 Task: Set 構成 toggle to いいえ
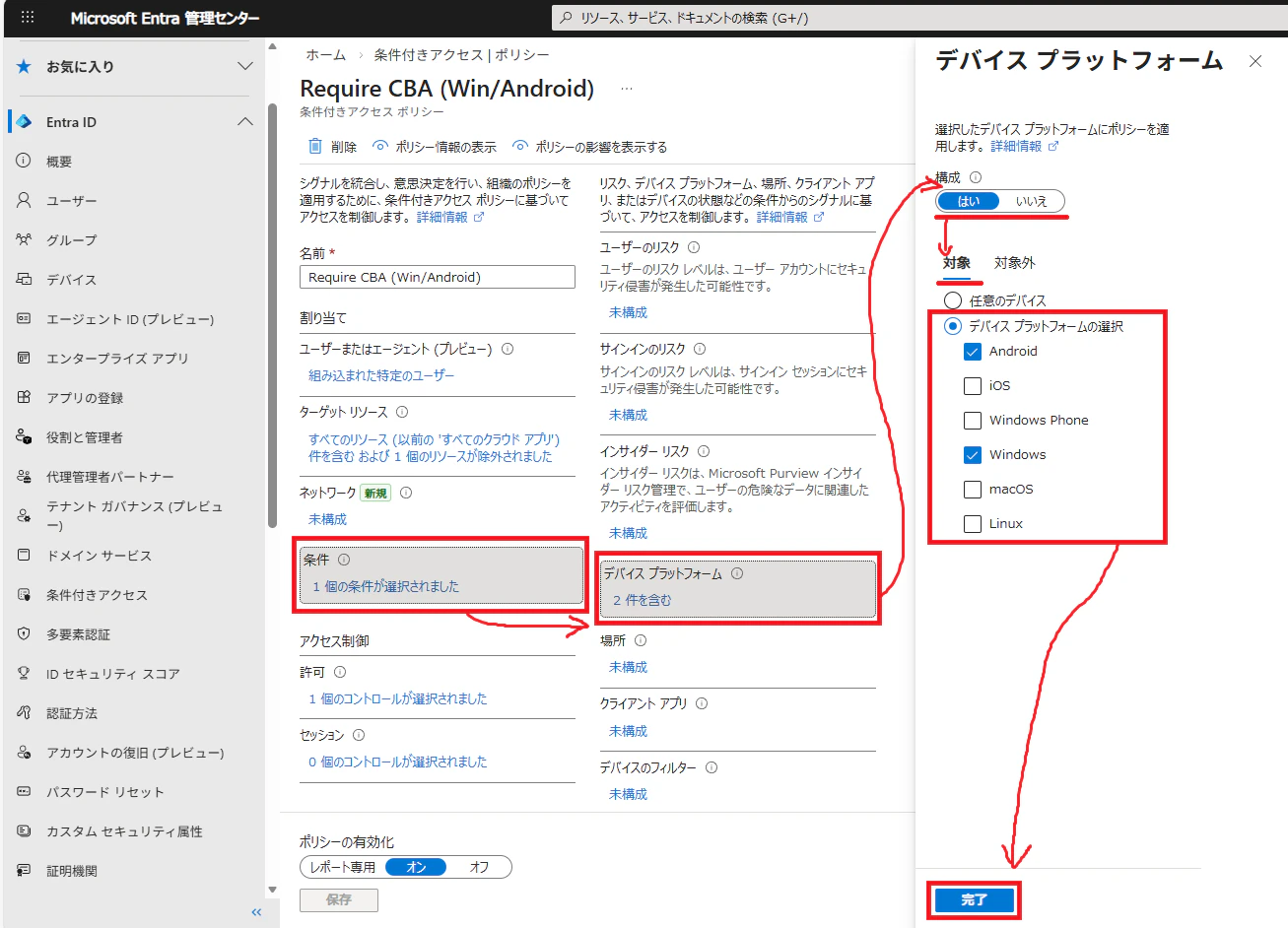point(1032,201)
